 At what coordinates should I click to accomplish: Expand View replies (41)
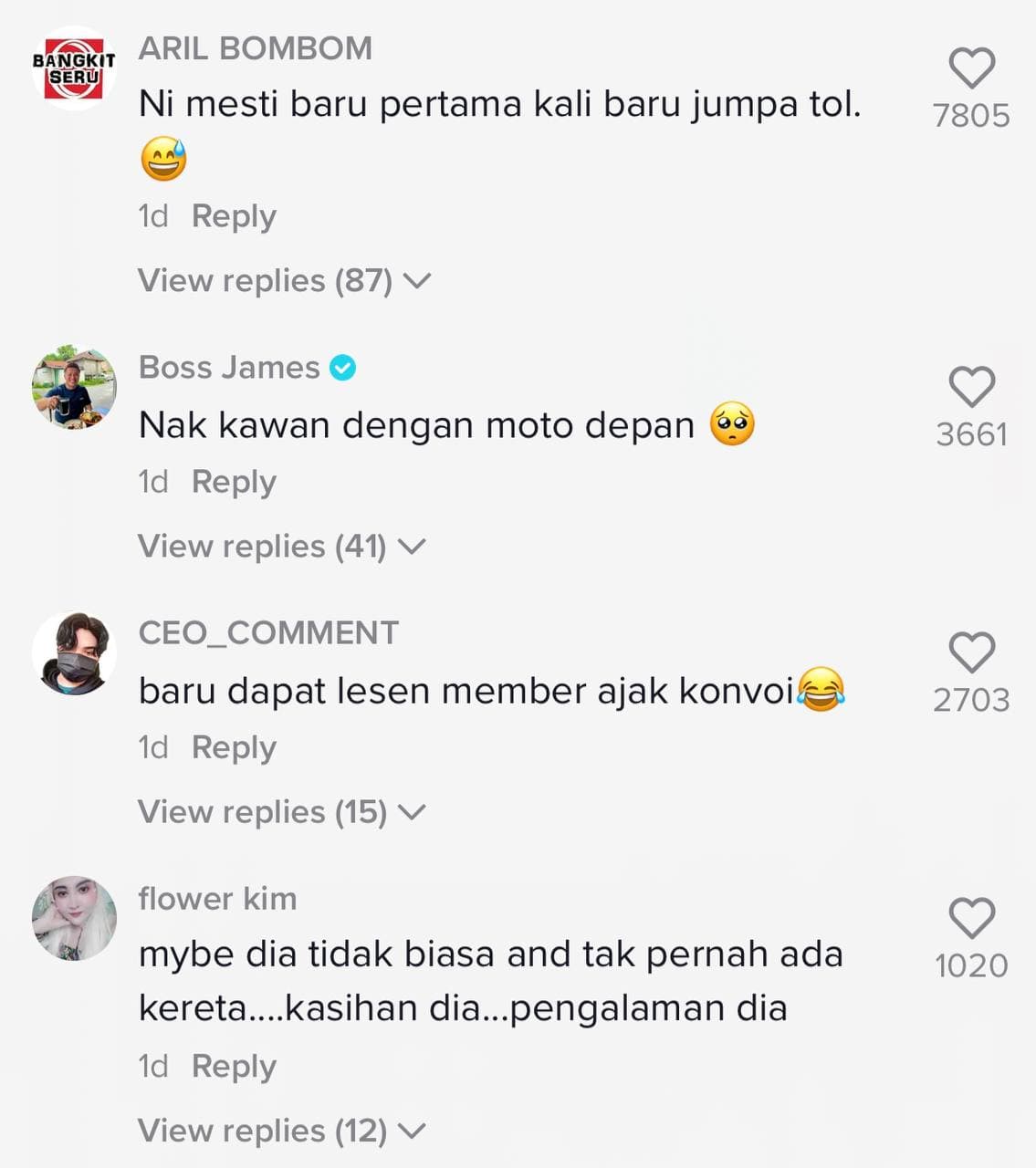(x=281, y=546)
